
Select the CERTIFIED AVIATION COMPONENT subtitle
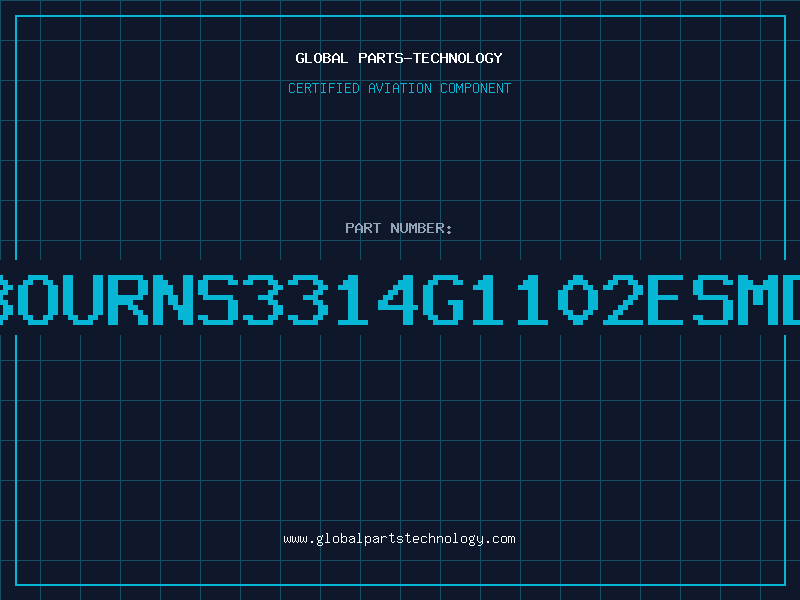point(399,88)
